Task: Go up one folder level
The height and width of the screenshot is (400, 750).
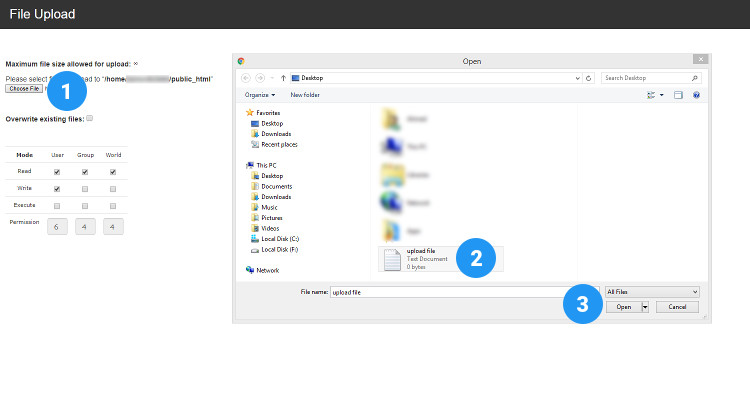Action: click(283, 78)
